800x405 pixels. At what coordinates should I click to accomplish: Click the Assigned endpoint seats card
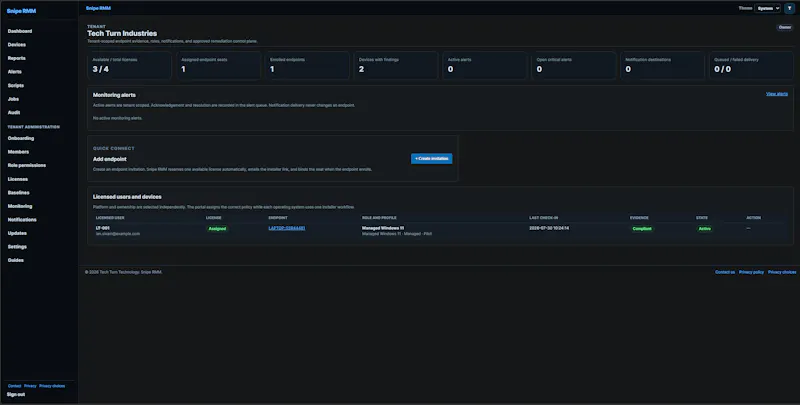click(x=219, y=65)
